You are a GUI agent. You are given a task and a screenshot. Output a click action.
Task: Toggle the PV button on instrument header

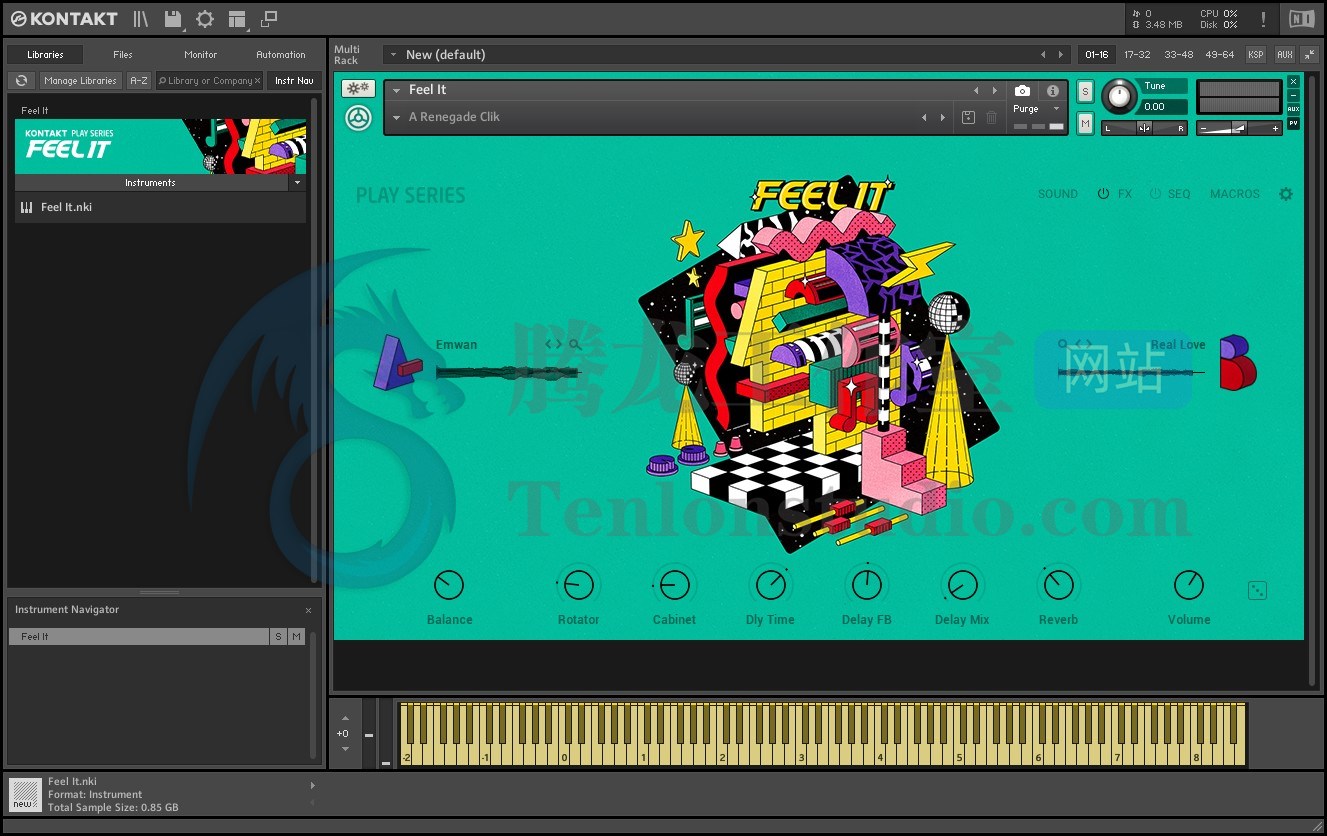(x=1293, y=124)
